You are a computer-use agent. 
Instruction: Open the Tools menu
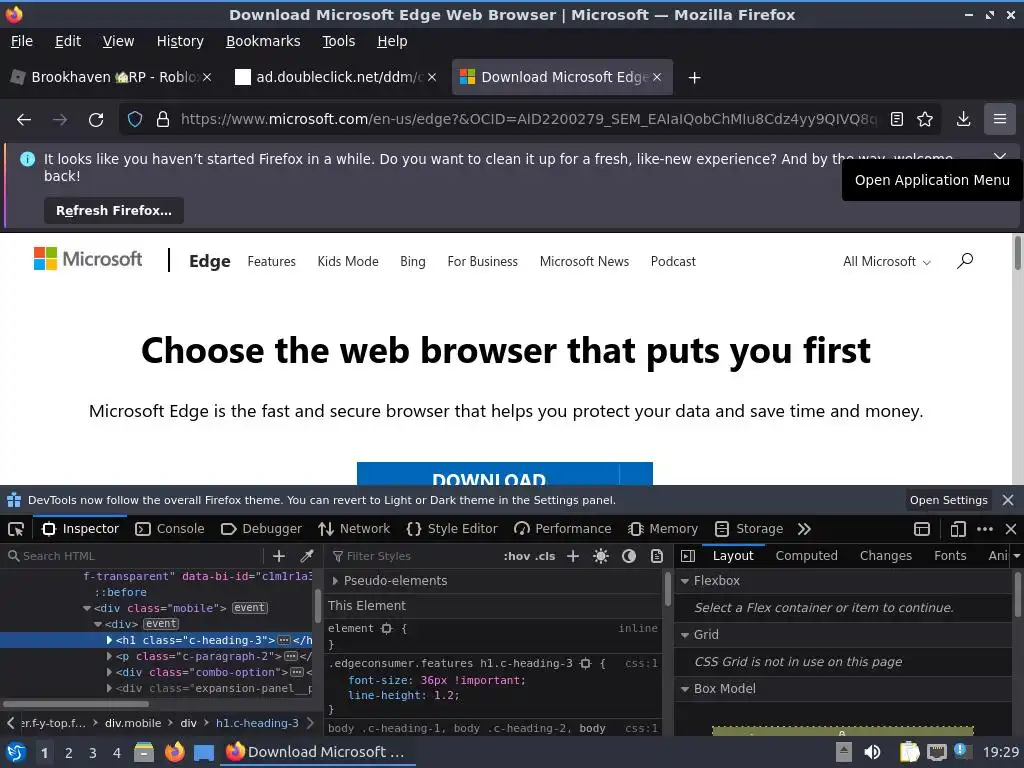pos(338,41)
